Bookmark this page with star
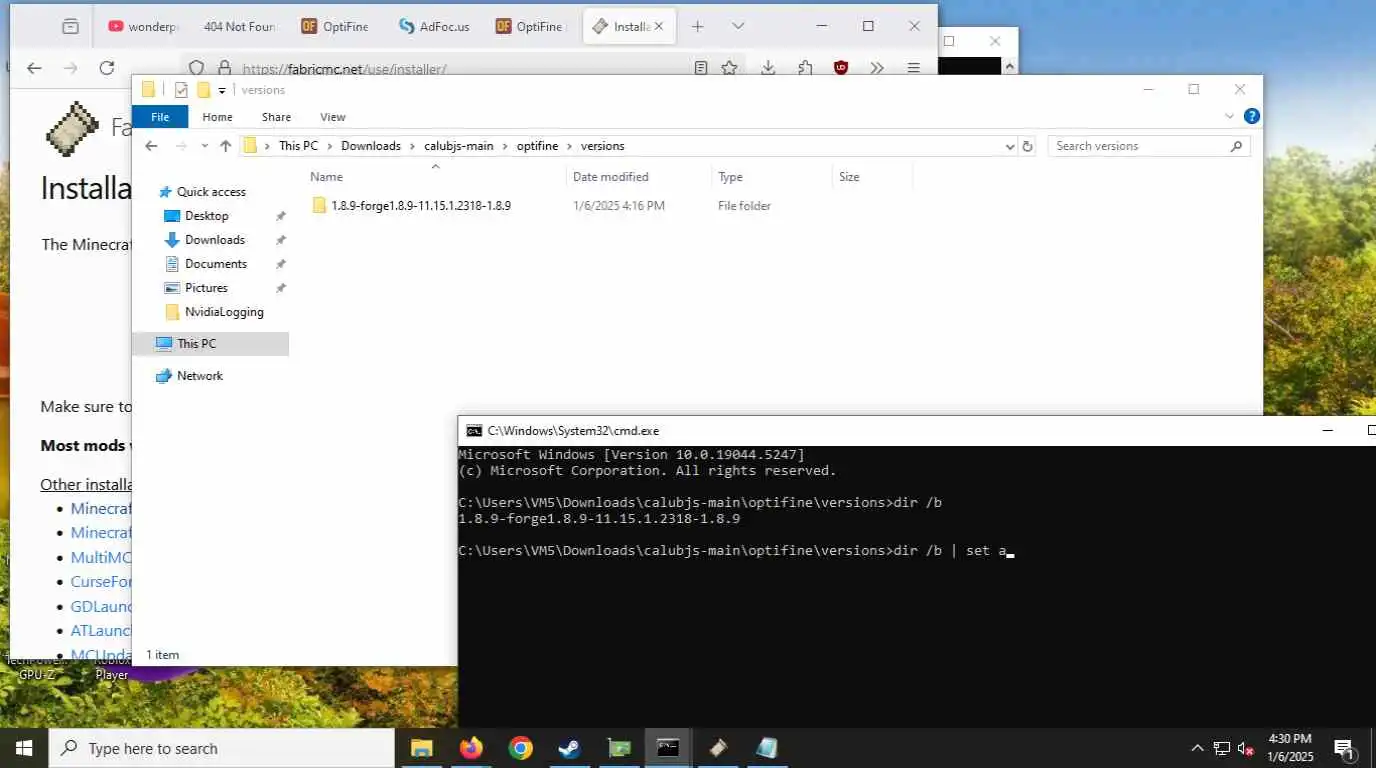The height and width of the screenshot is (768, 1376). tap(730, 68)
